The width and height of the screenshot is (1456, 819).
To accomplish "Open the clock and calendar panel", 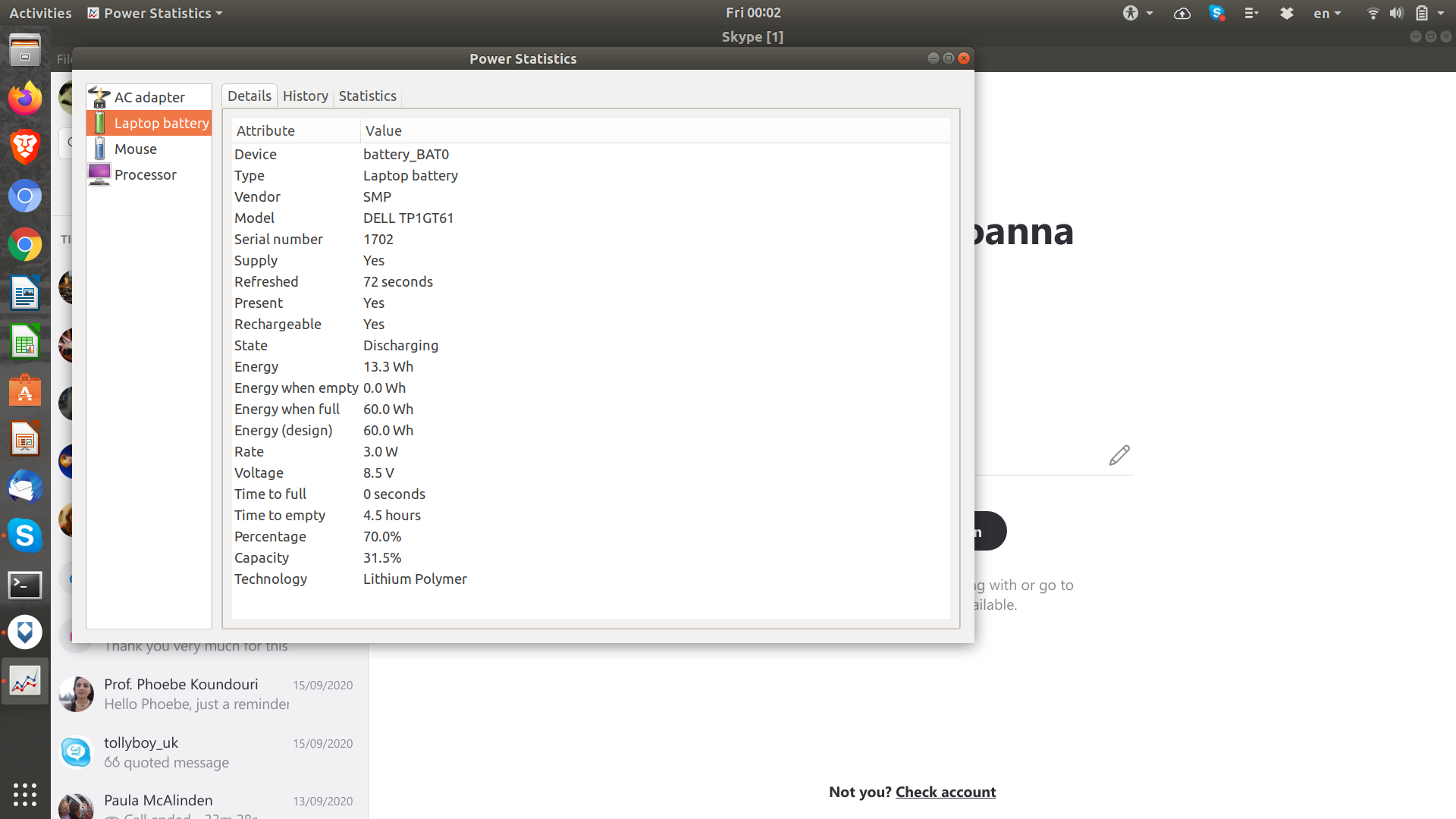I will click(x=753, y=12).
